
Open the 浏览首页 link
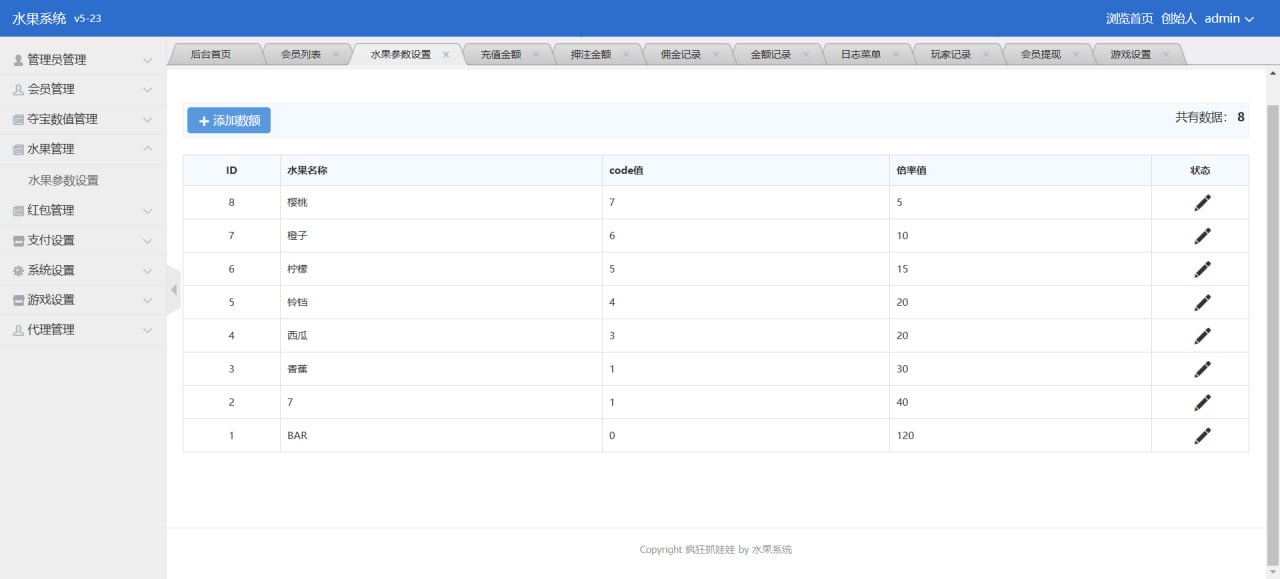tap(1129, 19)
